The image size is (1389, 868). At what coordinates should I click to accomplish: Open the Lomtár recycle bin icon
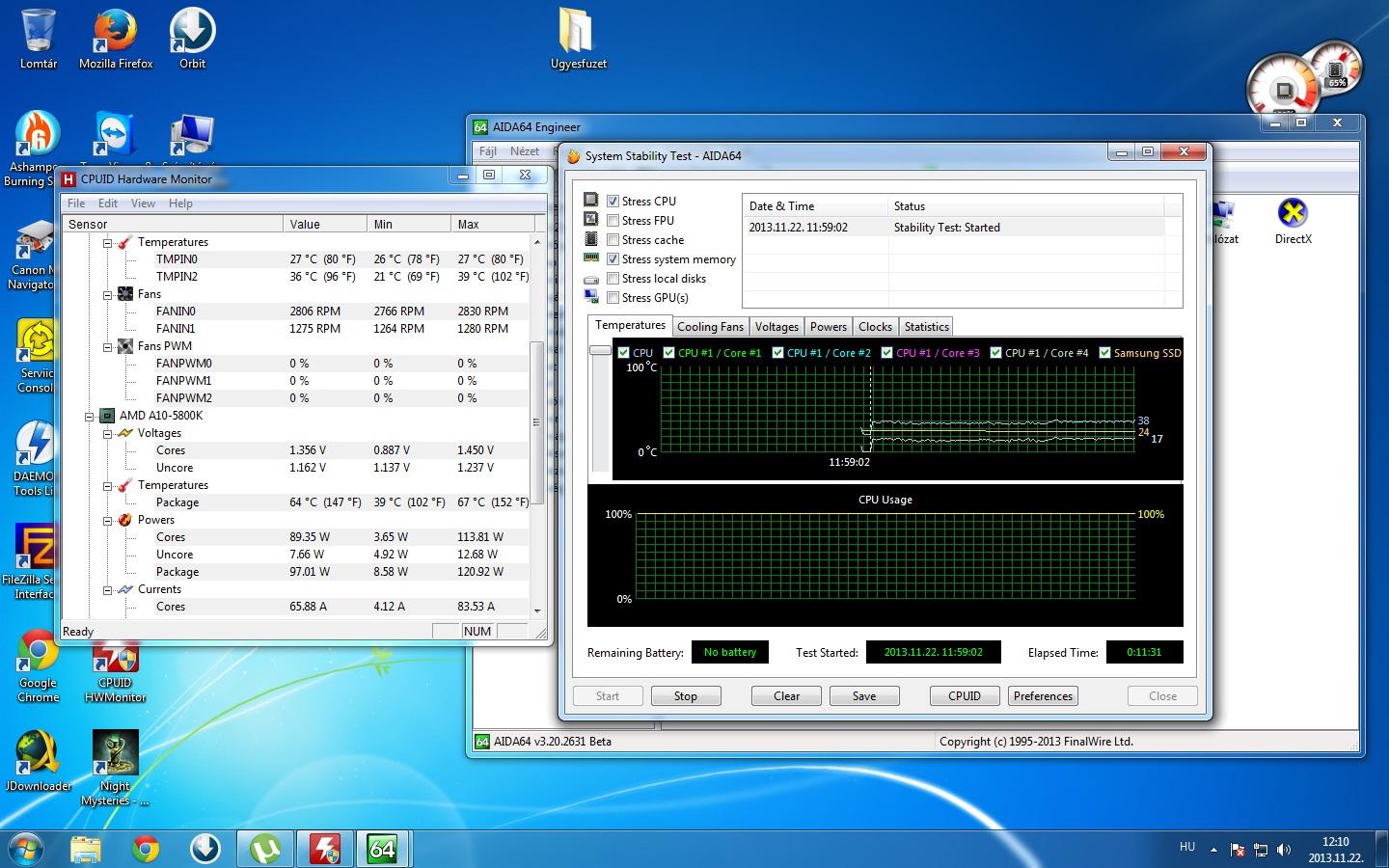pyautogui.click(x=39, y=39)
